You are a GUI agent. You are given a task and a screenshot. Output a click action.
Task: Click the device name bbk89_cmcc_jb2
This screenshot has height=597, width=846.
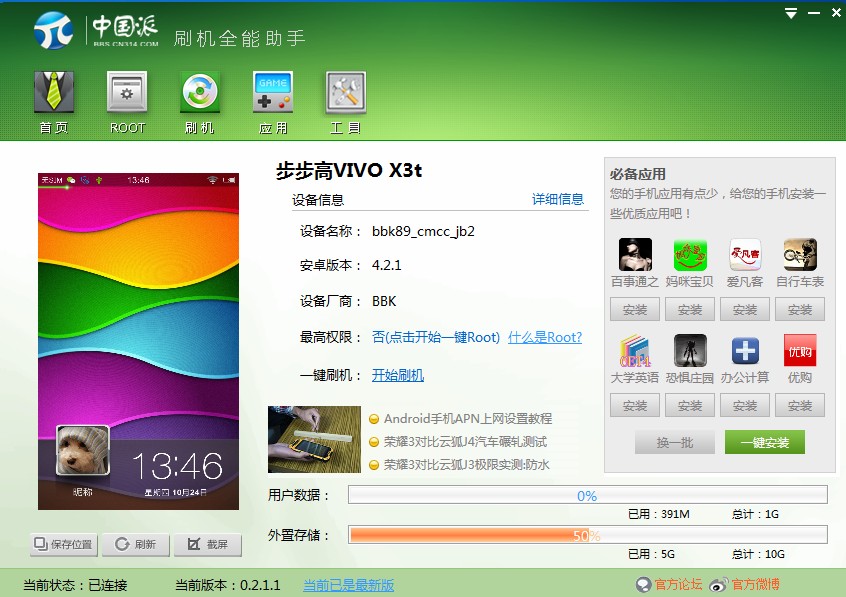[x=423, y=232]
